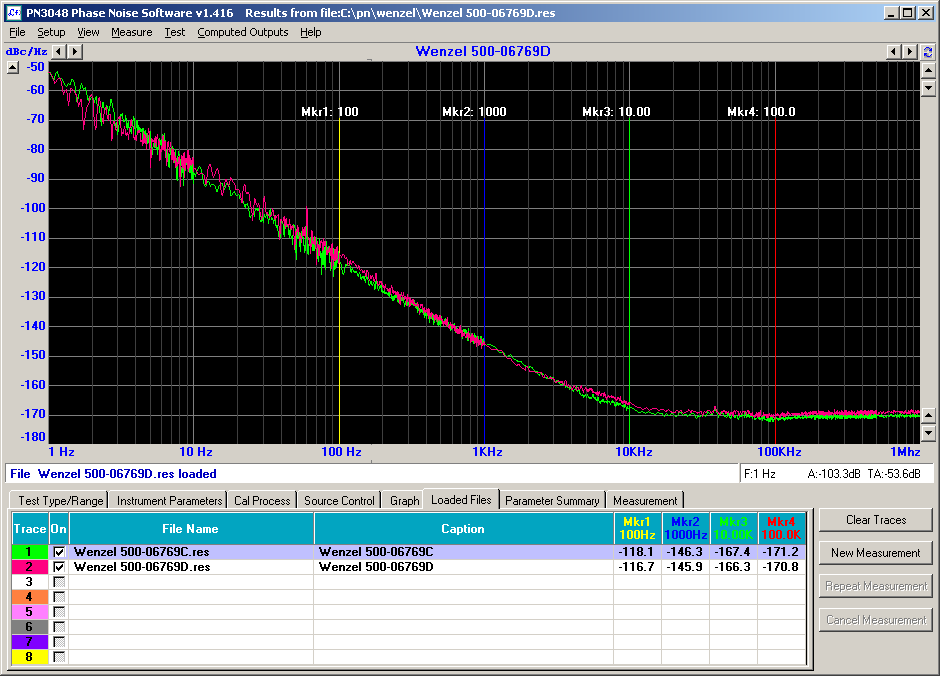Switch to the Parameter Summary tab

click(552, 500)
